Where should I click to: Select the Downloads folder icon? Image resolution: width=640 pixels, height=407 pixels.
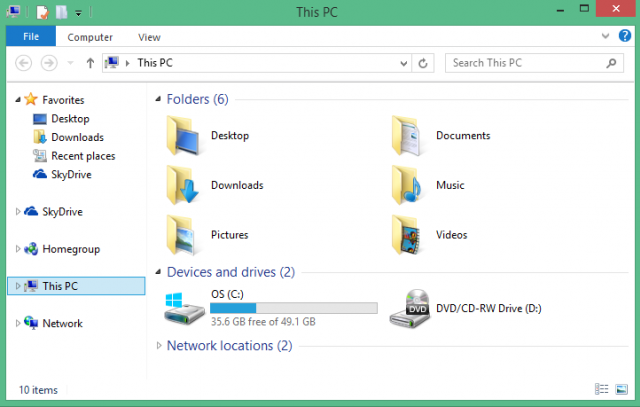pyautogui.click(x=182, y=185)
